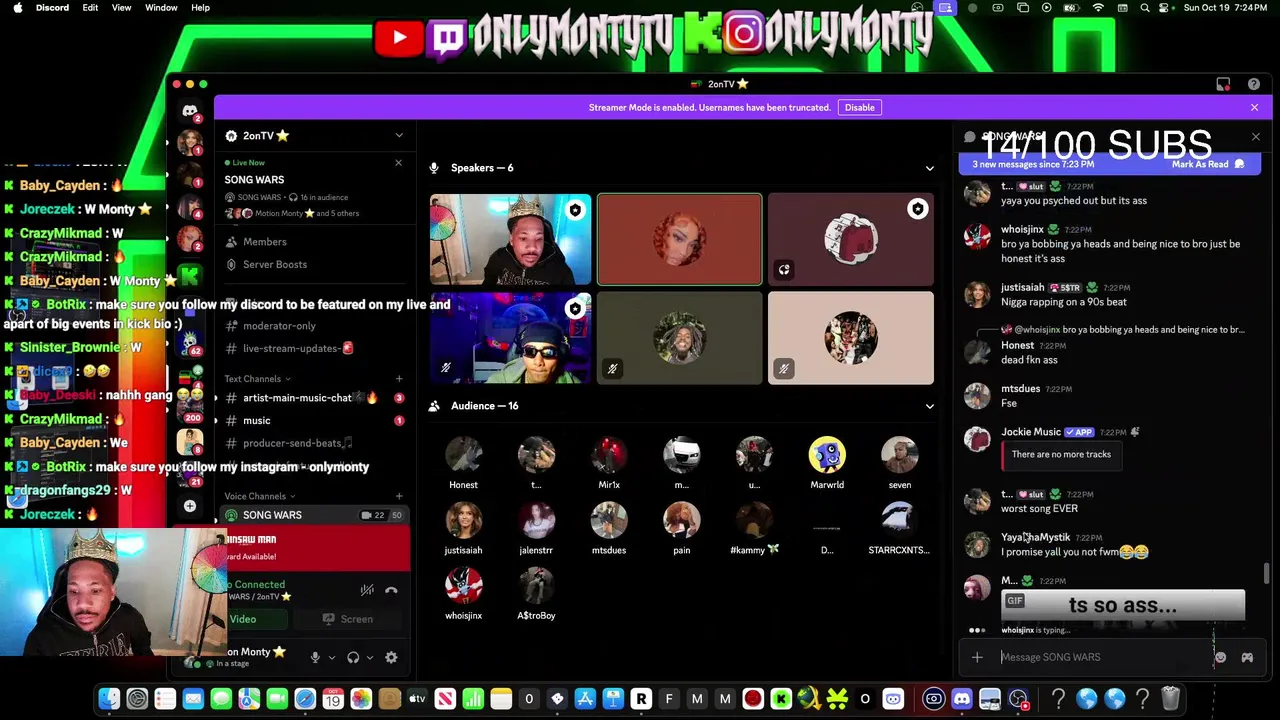This screenshot has height=720, width=1280.
Task: Open attachment plus button in chat
Action: tap(977, 657)
